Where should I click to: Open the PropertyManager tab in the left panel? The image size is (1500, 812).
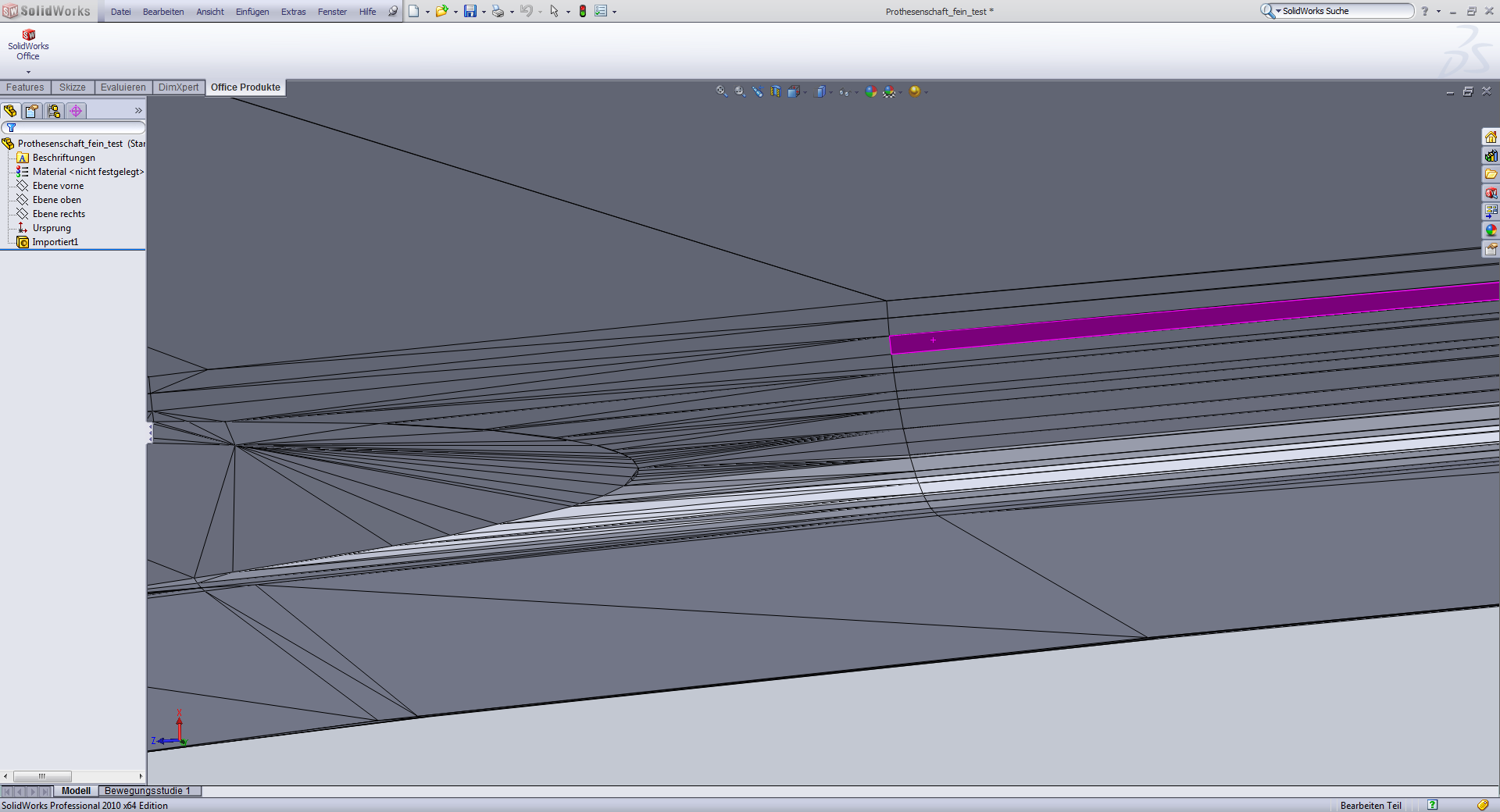(x=32, y=111)
